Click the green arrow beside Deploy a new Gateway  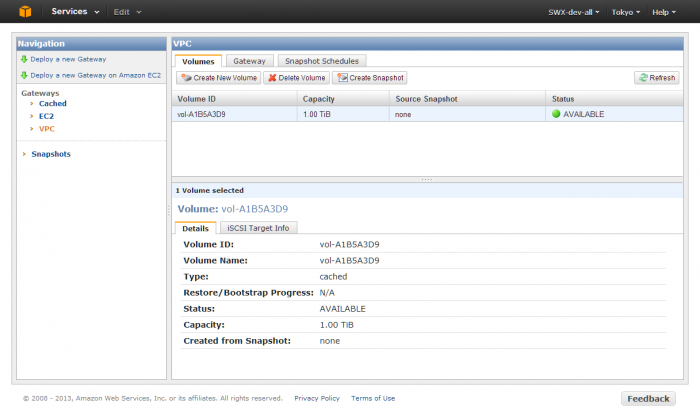(x=24, y=59)
